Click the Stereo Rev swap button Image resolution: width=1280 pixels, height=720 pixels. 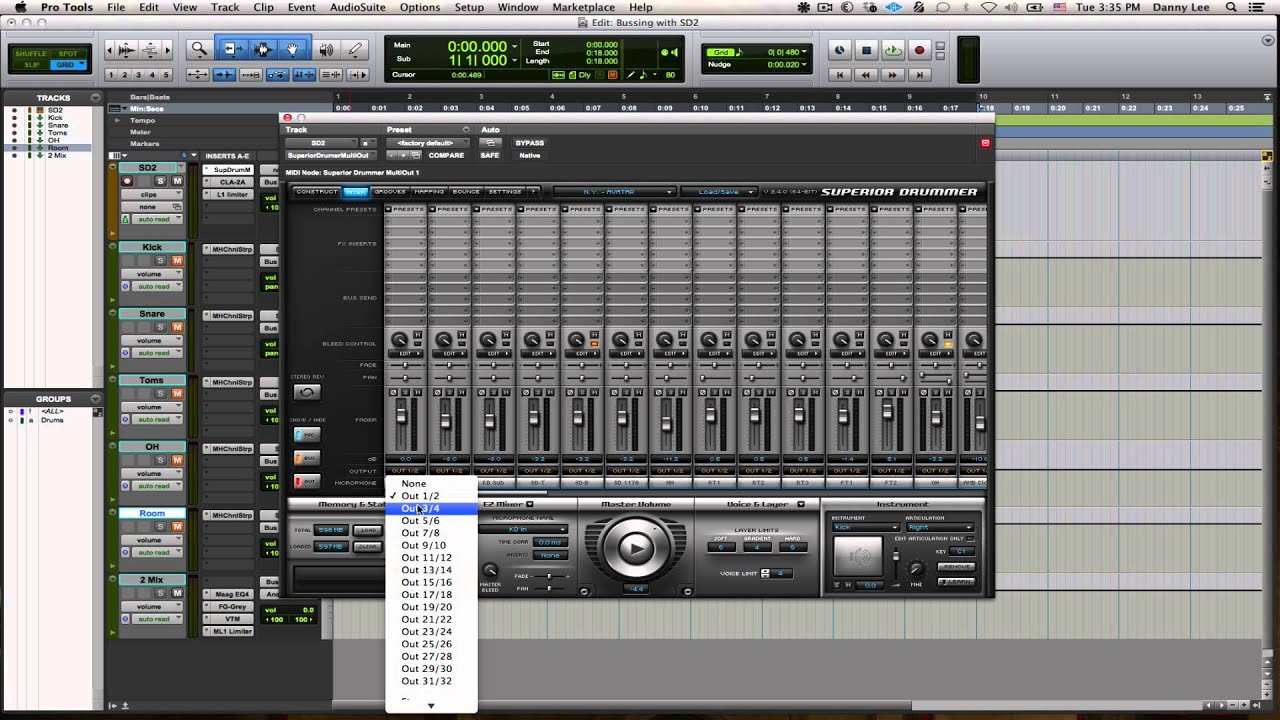point(308,392)
